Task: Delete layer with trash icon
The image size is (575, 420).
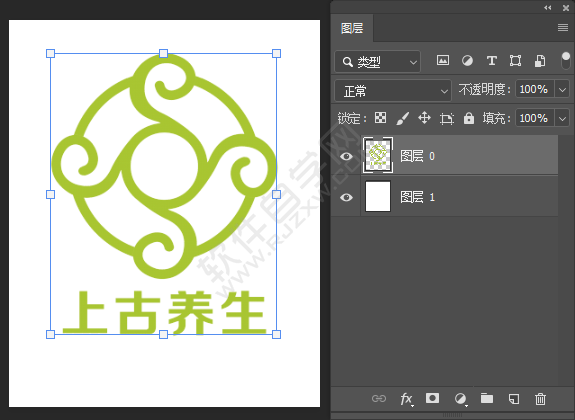Action: [540, 399]
